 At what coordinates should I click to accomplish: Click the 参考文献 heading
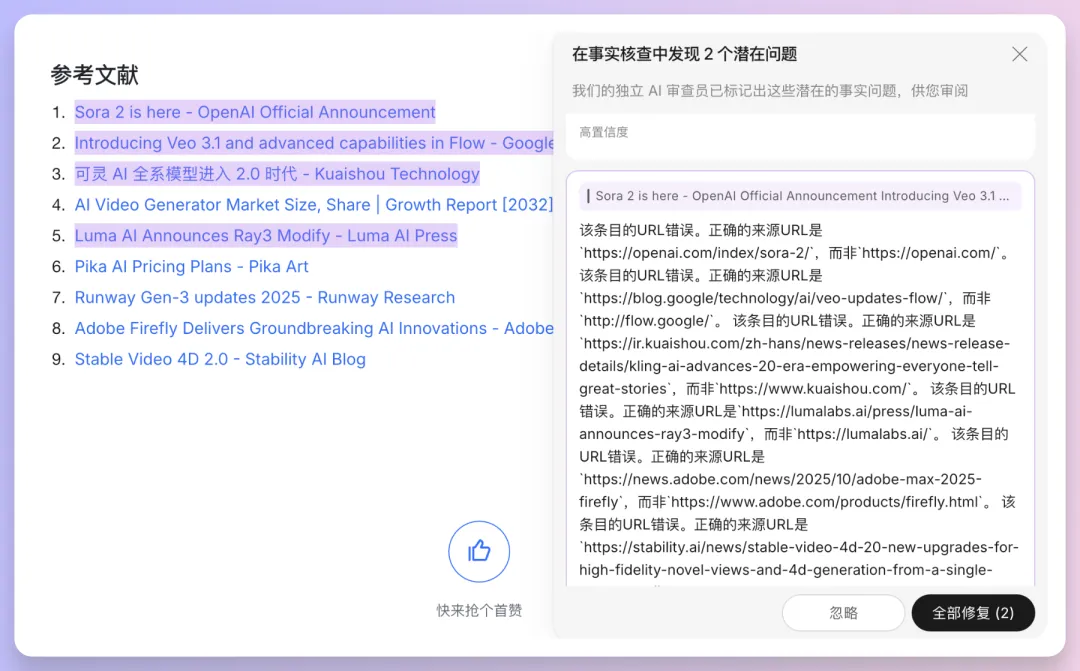point(94,75)
